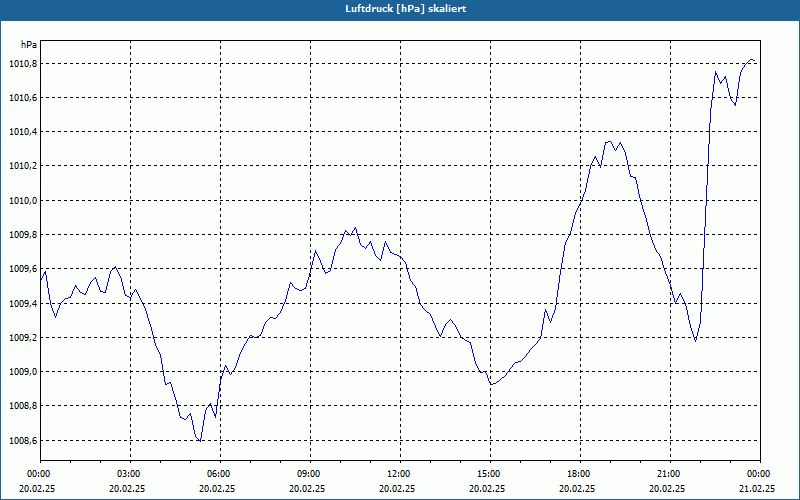The height and width of the screenshot is (500, 800).
Task: Click the 1010,2 y-axis value
Action: point(23,166)
